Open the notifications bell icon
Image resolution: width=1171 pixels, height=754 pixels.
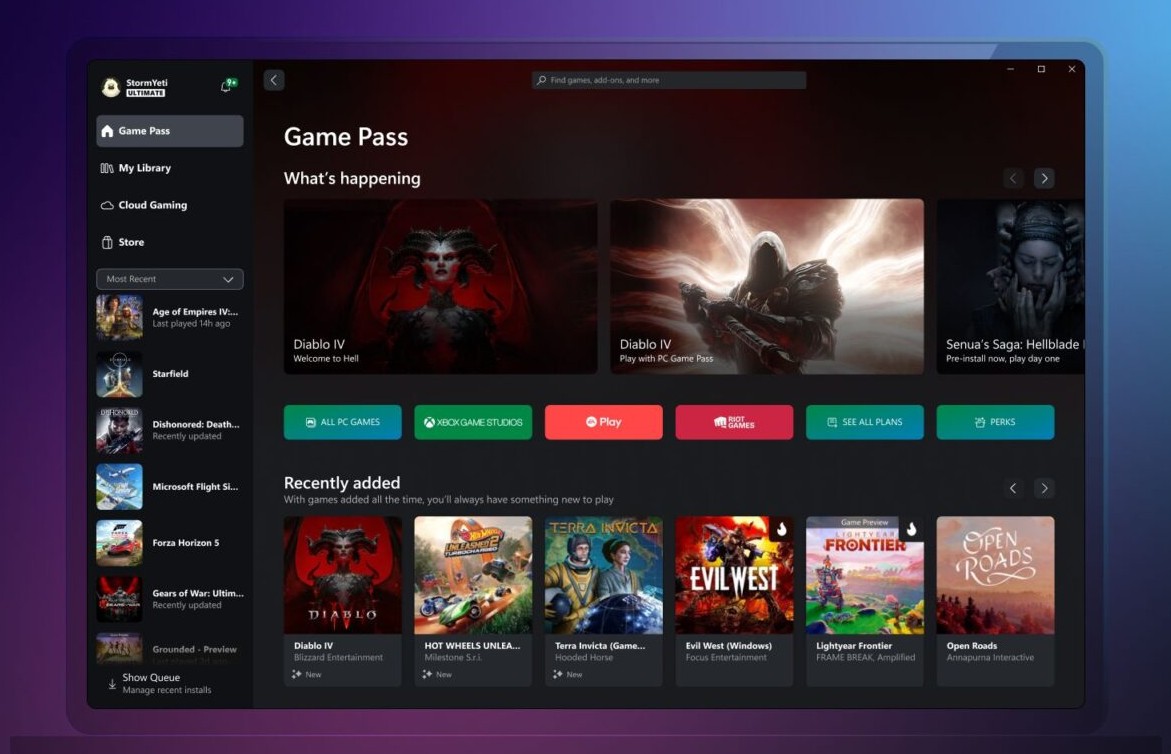tap(226, 87)
